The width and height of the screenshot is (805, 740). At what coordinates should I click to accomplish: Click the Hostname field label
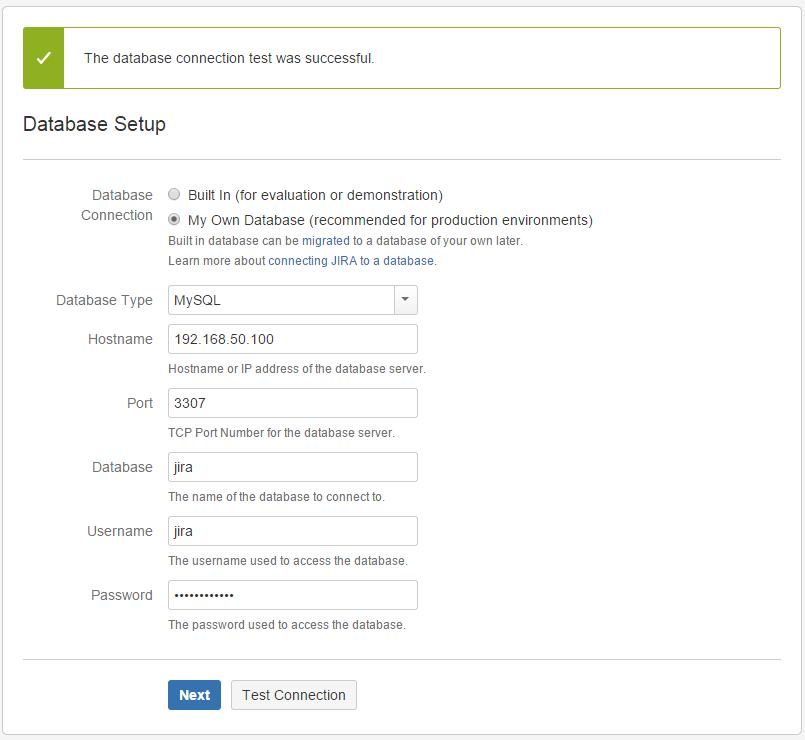pyautogui.click(x=120, y=339)
